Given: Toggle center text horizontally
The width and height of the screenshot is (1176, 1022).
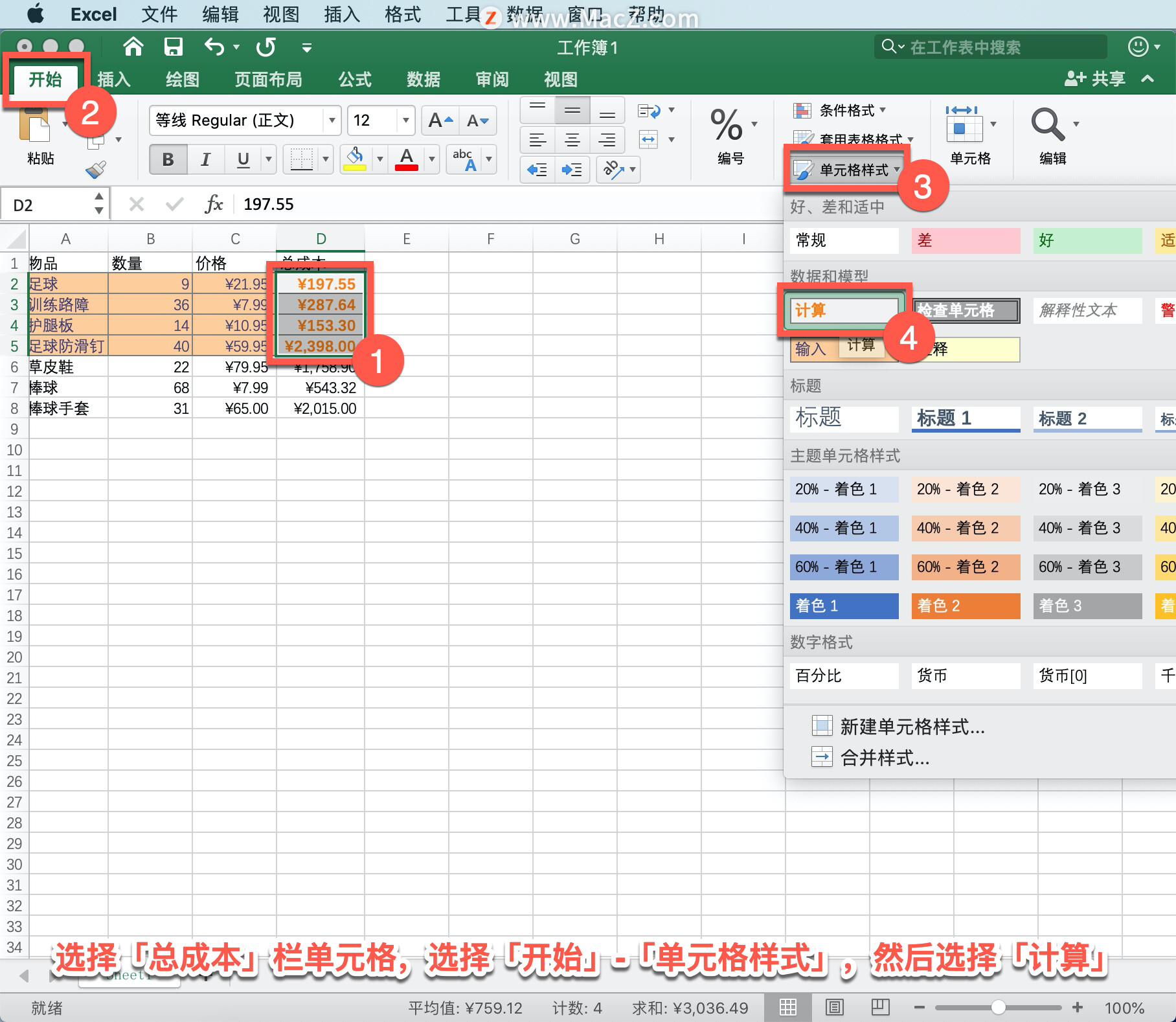Looking at the screenshot, I should pyautogui.click(x=572, y=139).
